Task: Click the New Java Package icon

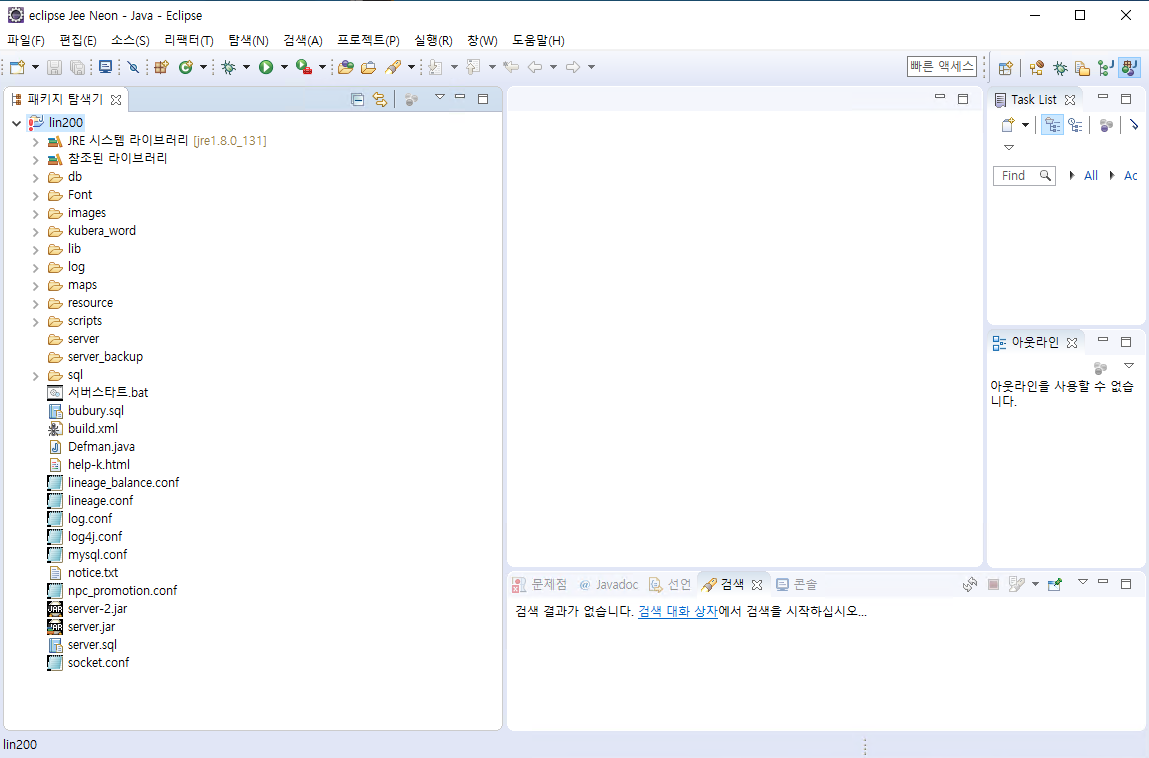Action: click(162, 67)
